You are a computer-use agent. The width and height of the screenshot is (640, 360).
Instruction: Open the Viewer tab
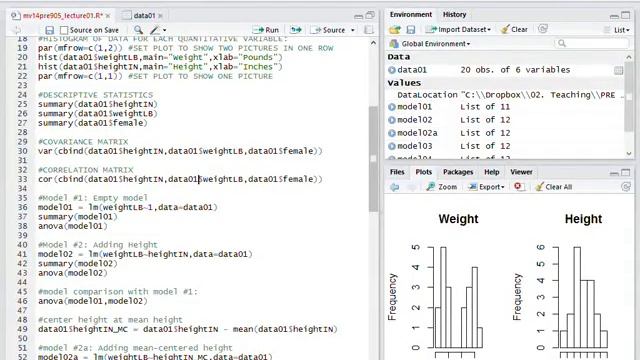(x=521, y=172)
